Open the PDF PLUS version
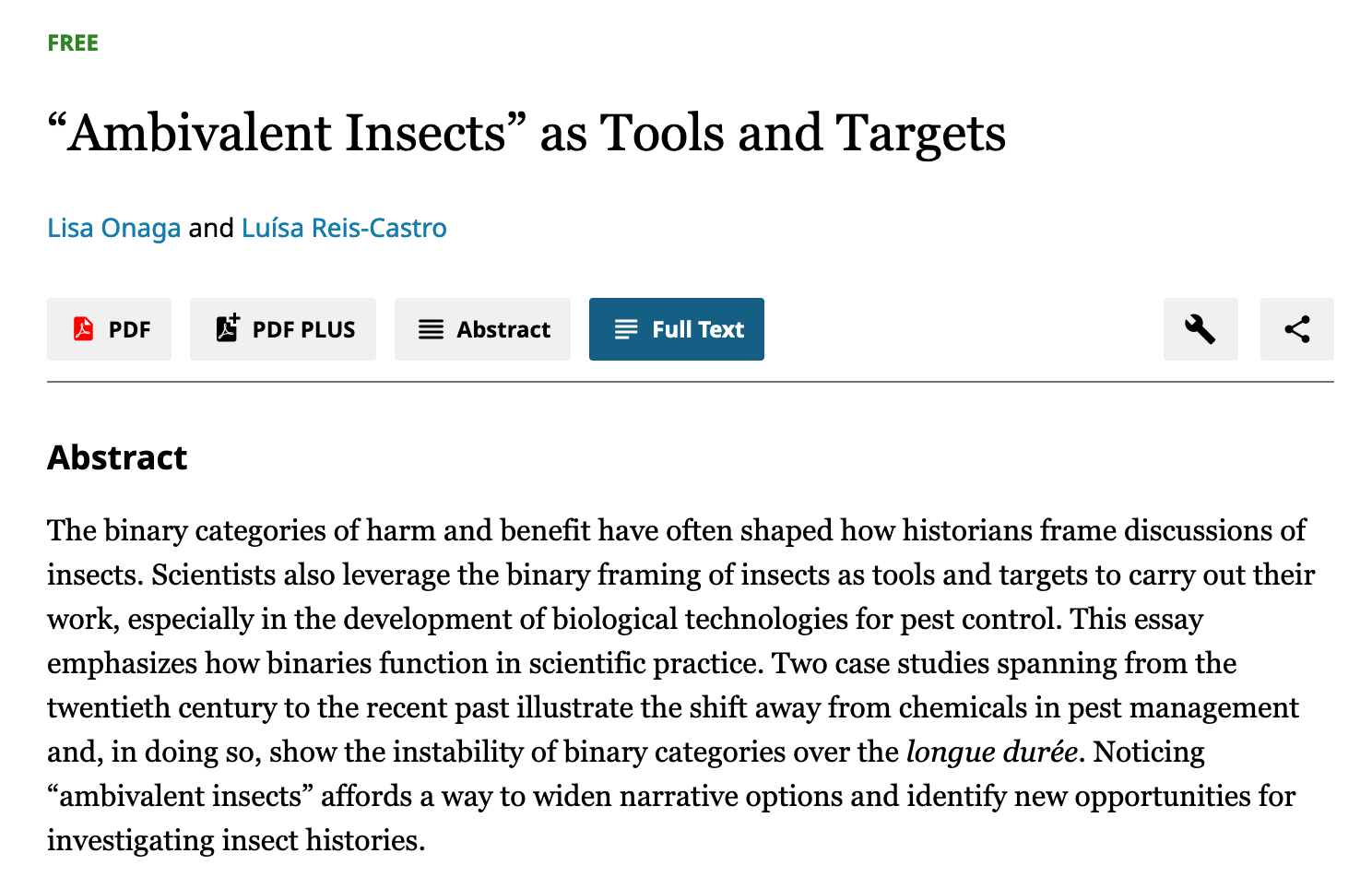Viewport: 1372px width, 889px height. click(282, 329)
